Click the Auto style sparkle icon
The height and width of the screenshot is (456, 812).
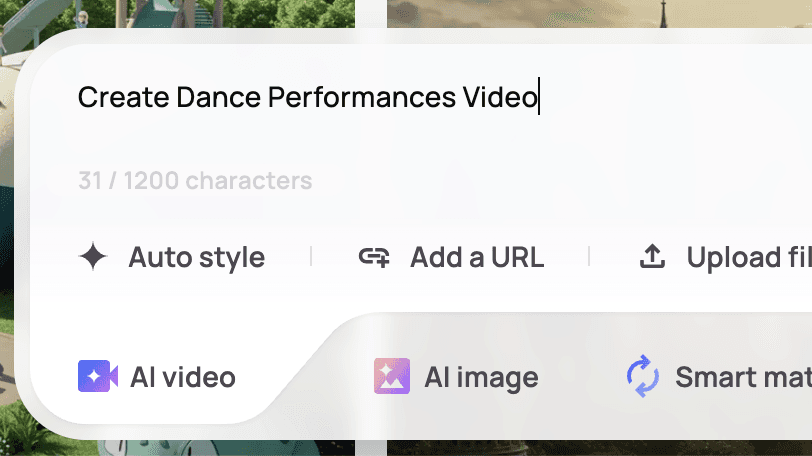pyautogui.click(x=93, y=256)
